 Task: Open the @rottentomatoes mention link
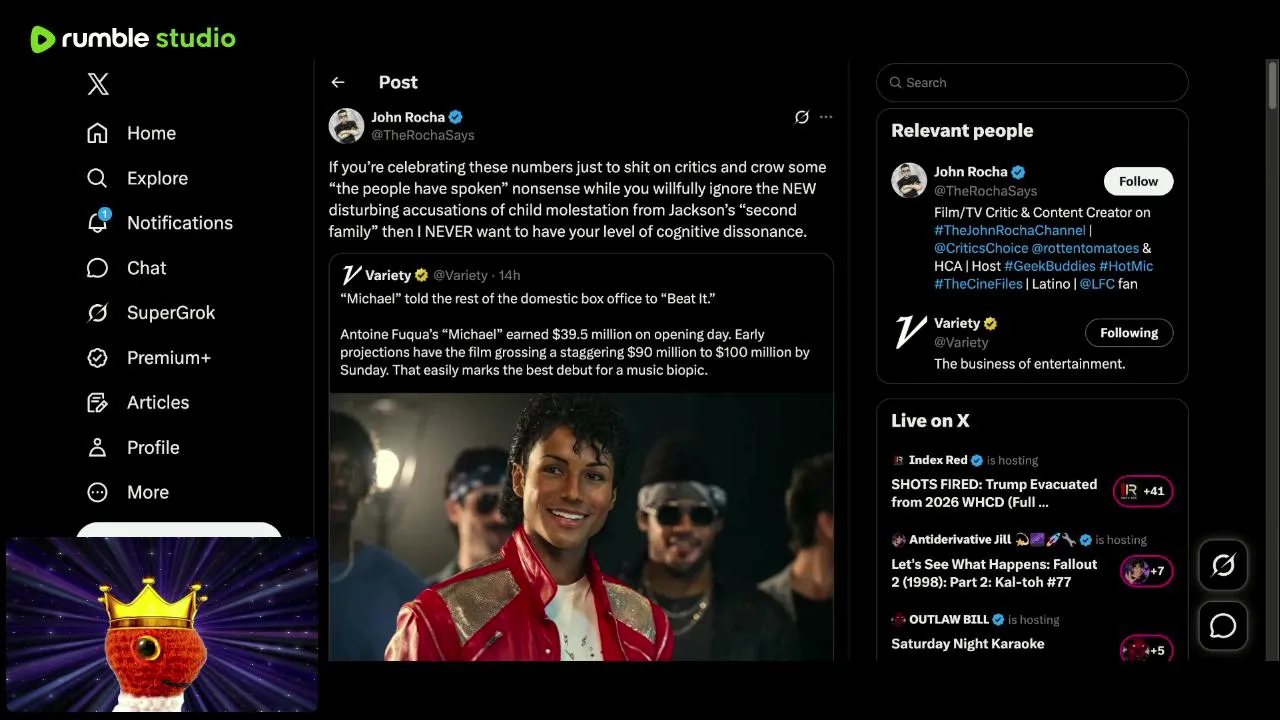tap(1085, 248)
